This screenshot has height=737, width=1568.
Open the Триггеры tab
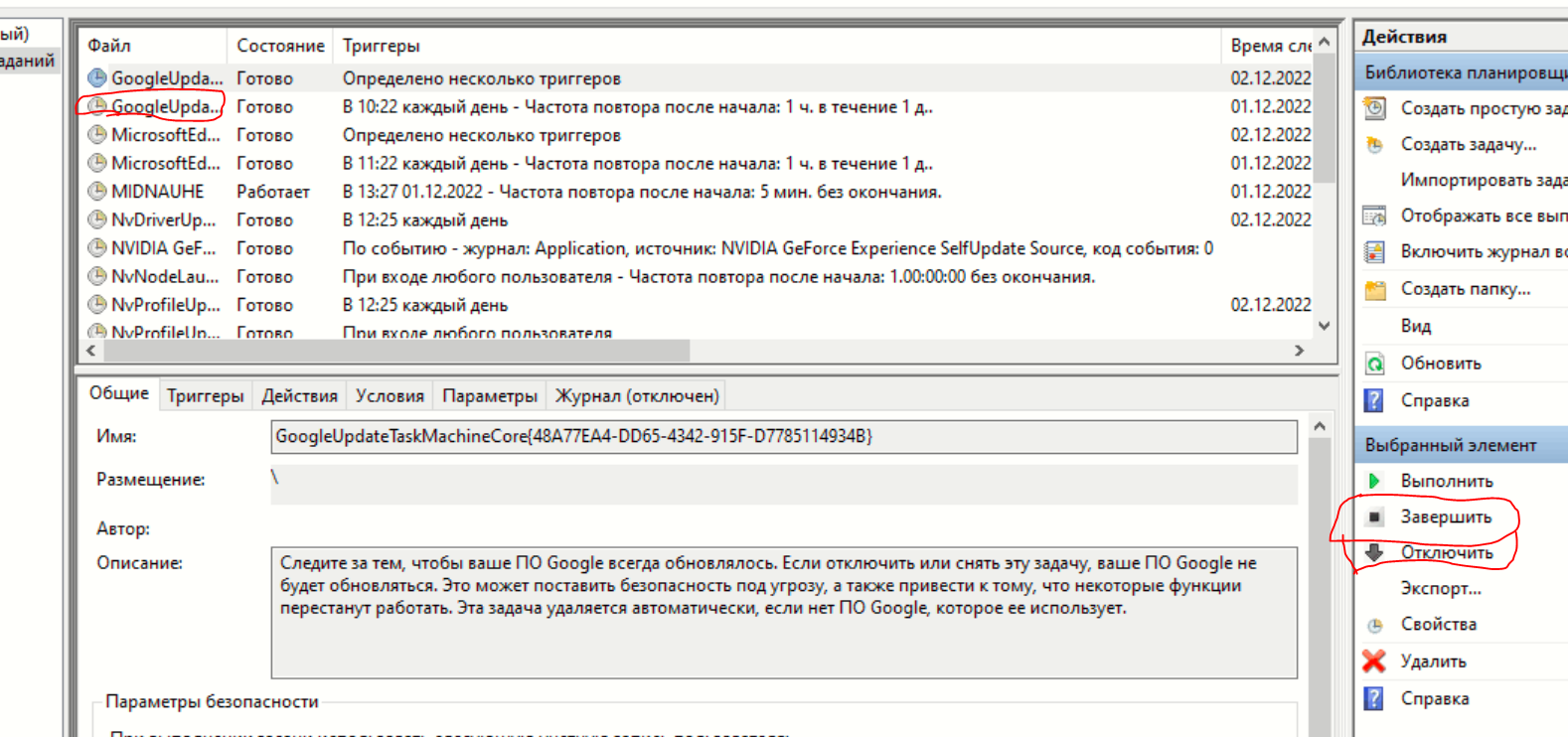tap(205, 396)
